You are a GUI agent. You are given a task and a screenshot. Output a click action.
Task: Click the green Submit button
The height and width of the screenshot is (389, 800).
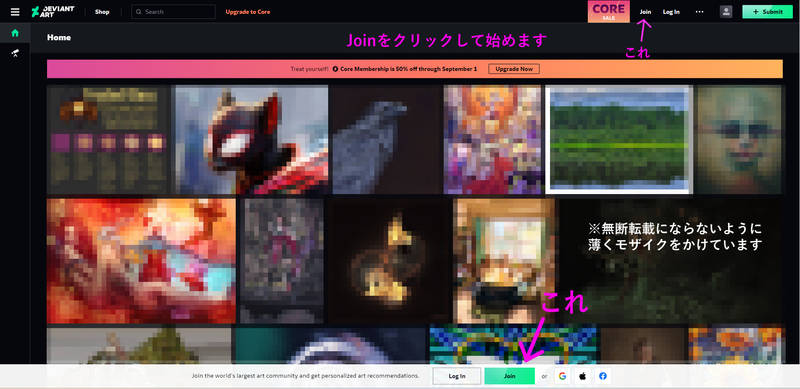(x=767, y=12)
